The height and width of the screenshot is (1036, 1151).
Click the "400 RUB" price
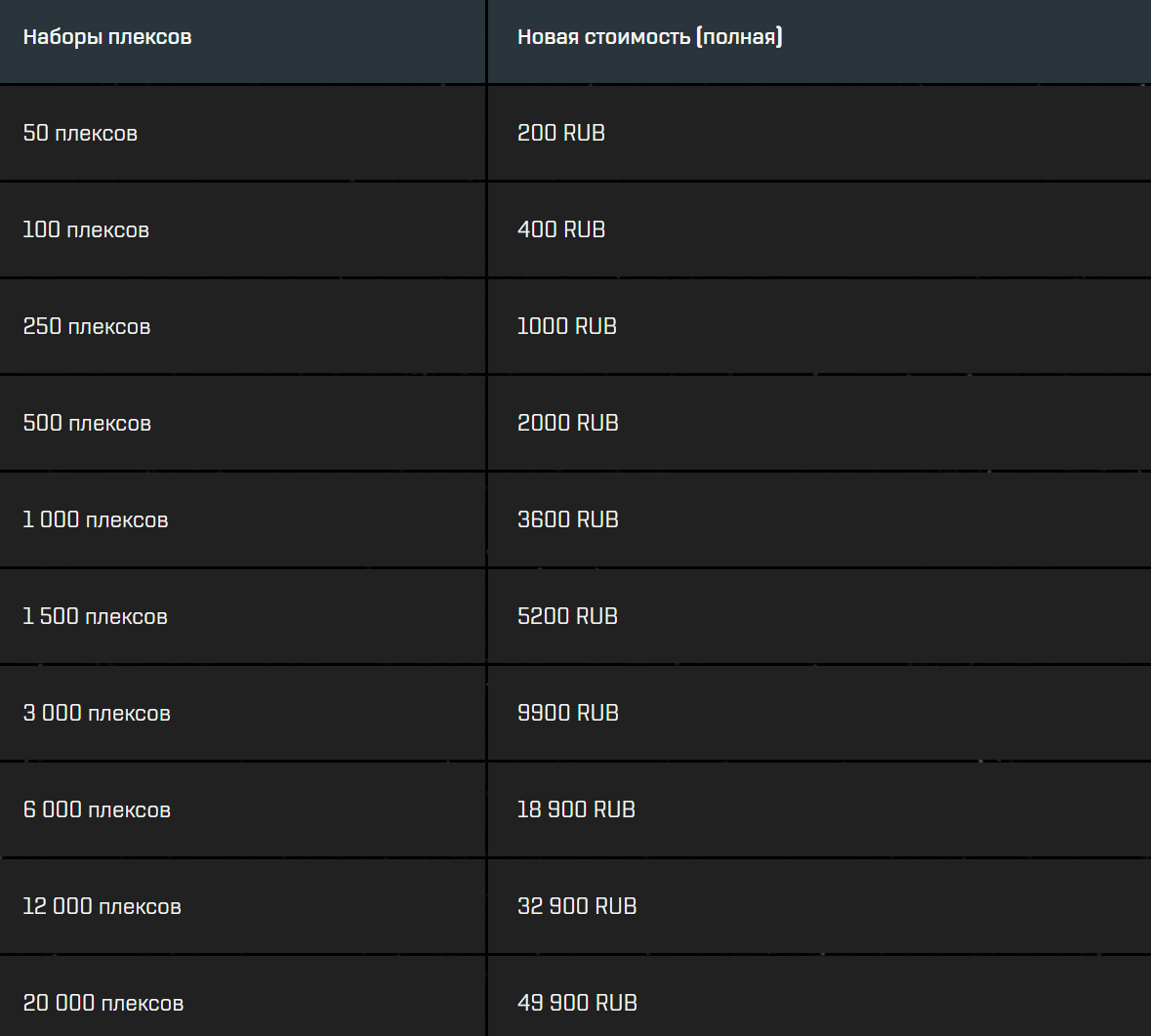point(561,229)
